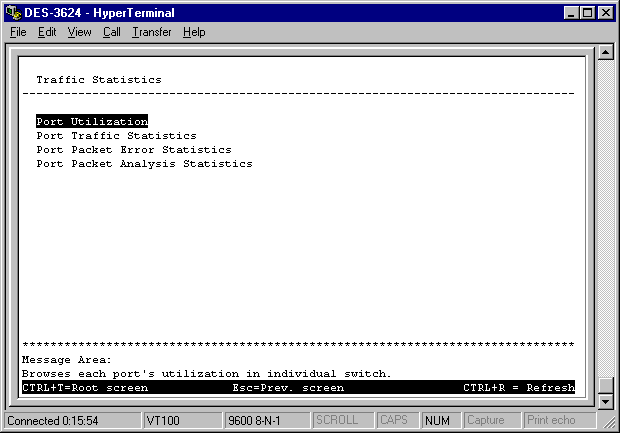Minimize the HyperTerminal window
The height and width of the screenshot is (433, 620).
pos(572,11)
